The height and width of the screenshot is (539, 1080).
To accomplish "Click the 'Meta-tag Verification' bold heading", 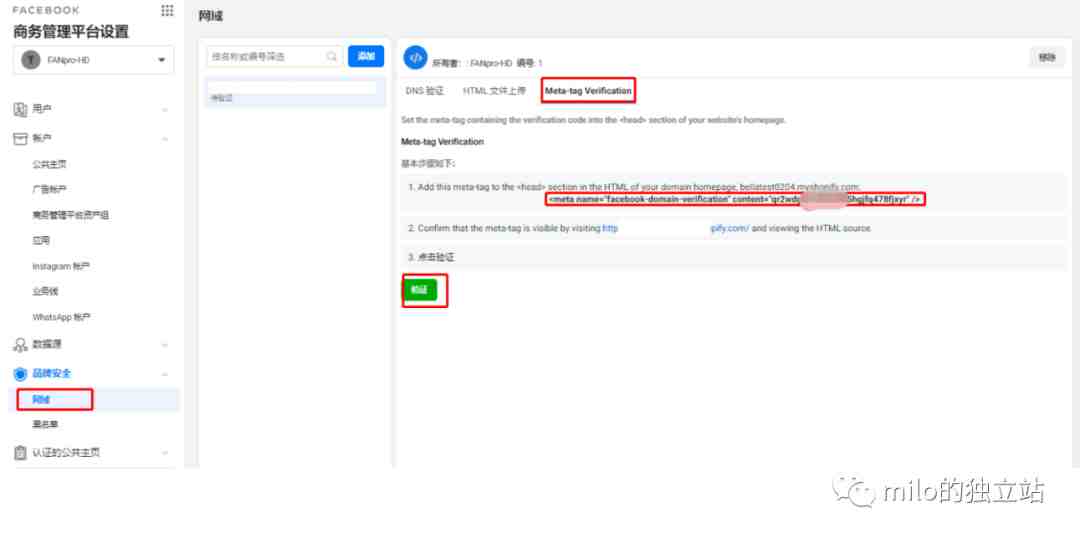I will [x=442, y=142].
